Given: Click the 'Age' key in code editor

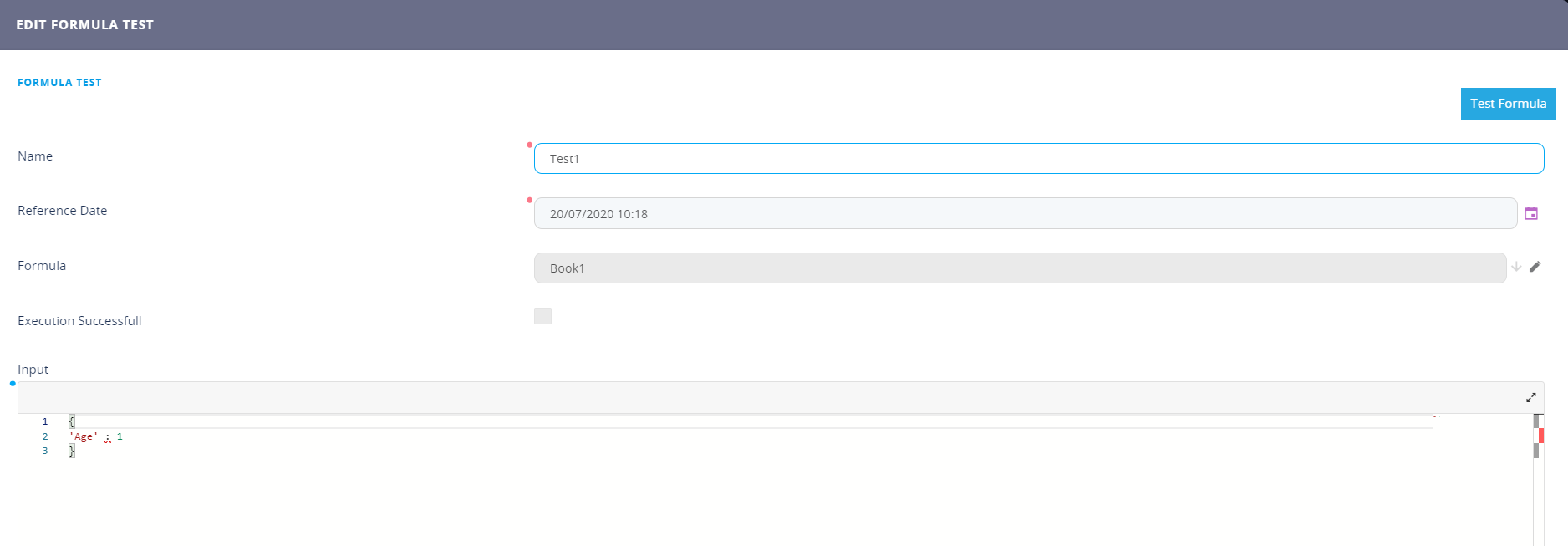Looking at the screenshot, I should [84, 436].
